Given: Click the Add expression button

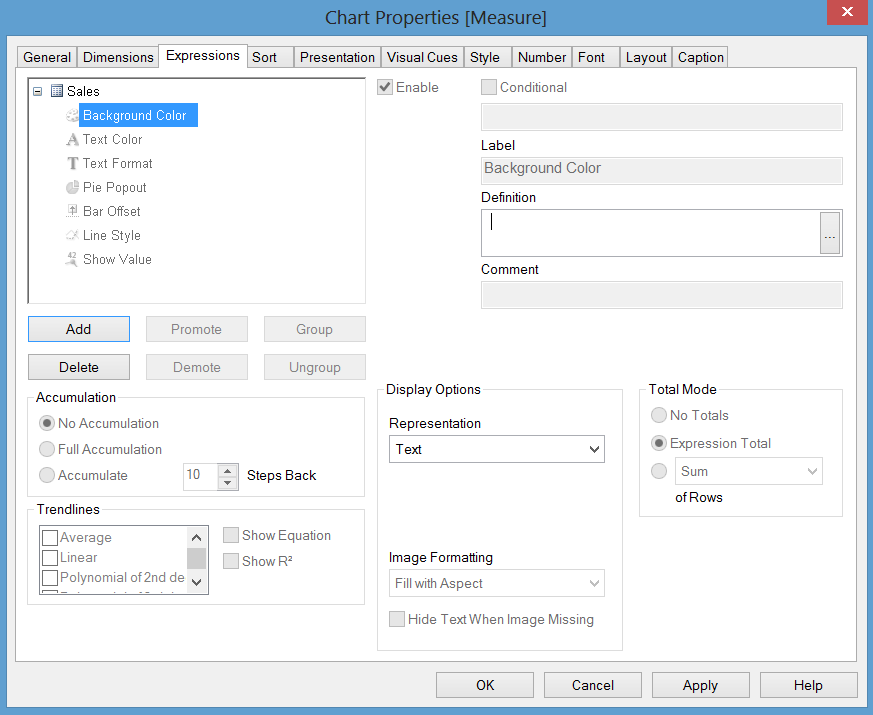Looking at the screenshot, I should click(x=79, y=329).
